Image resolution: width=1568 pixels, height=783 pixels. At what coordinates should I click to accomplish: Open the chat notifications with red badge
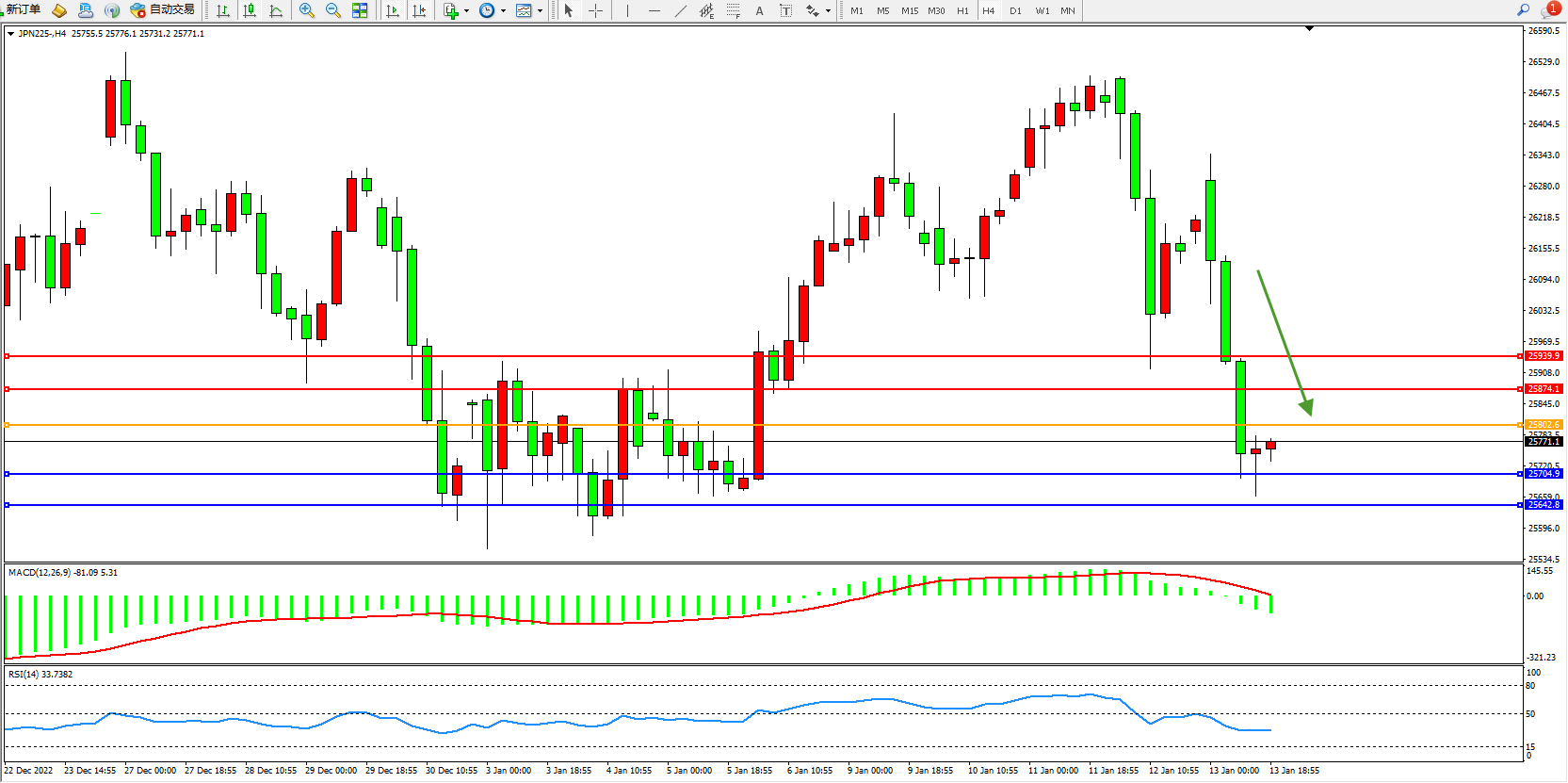pyautogui.click(x=1549, y=9)
